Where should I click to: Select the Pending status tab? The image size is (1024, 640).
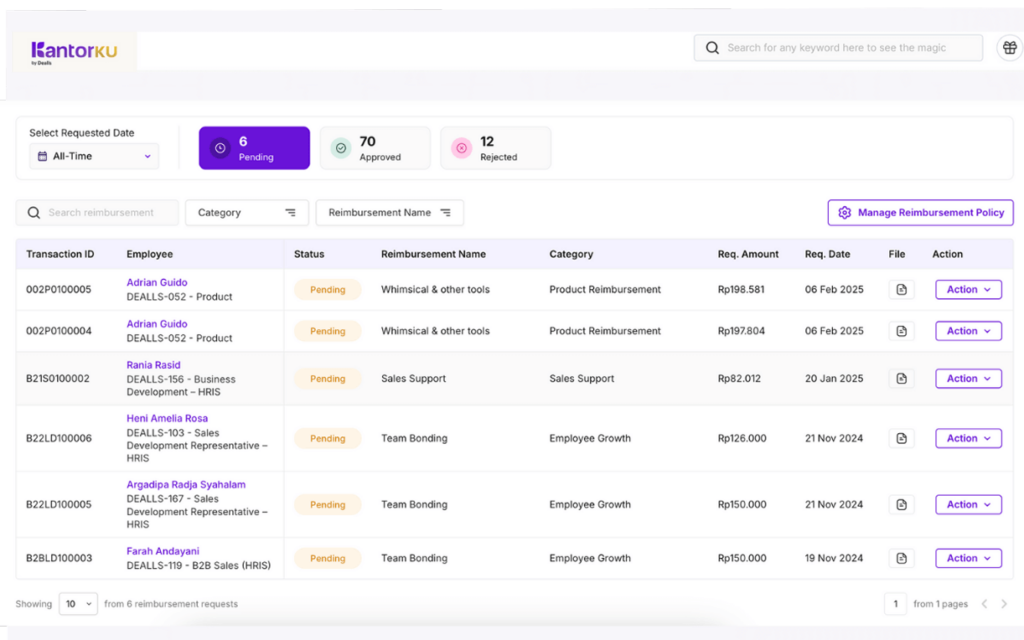(254, 148)
